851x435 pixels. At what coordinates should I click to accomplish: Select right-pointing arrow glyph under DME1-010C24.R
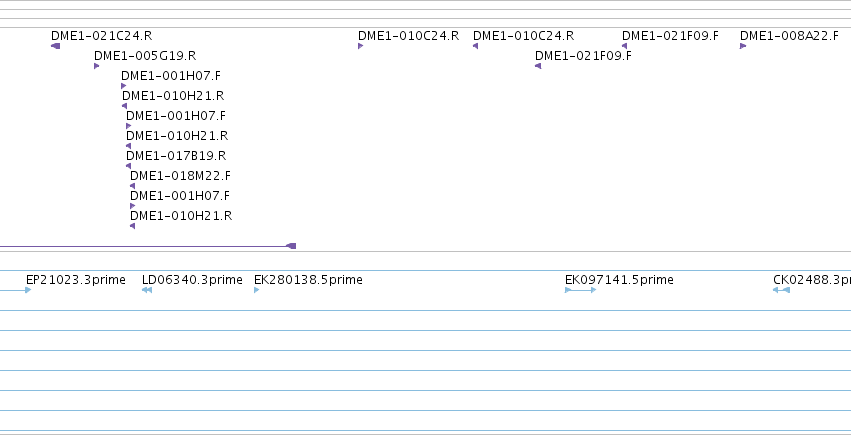[360, 46]
